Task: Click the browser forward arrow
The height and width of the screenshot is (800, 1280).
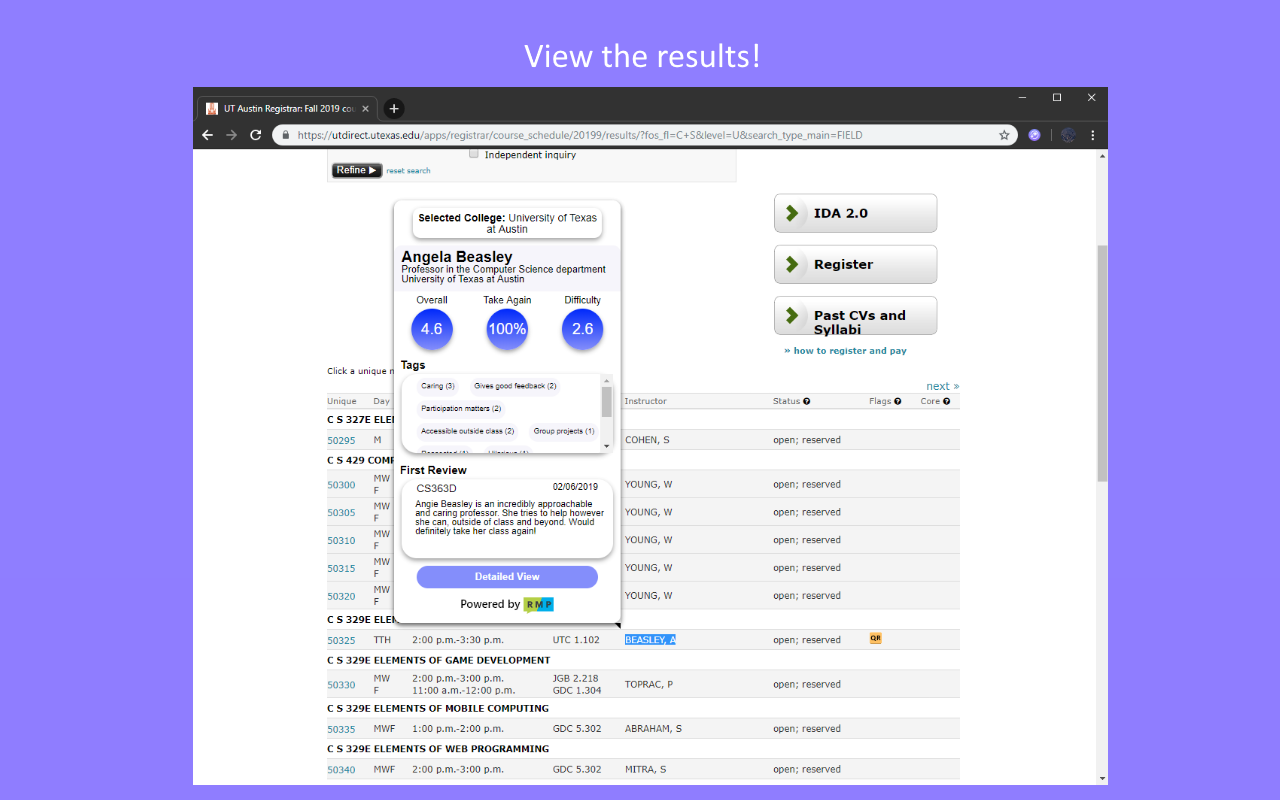Action: [x=231, y=135]
